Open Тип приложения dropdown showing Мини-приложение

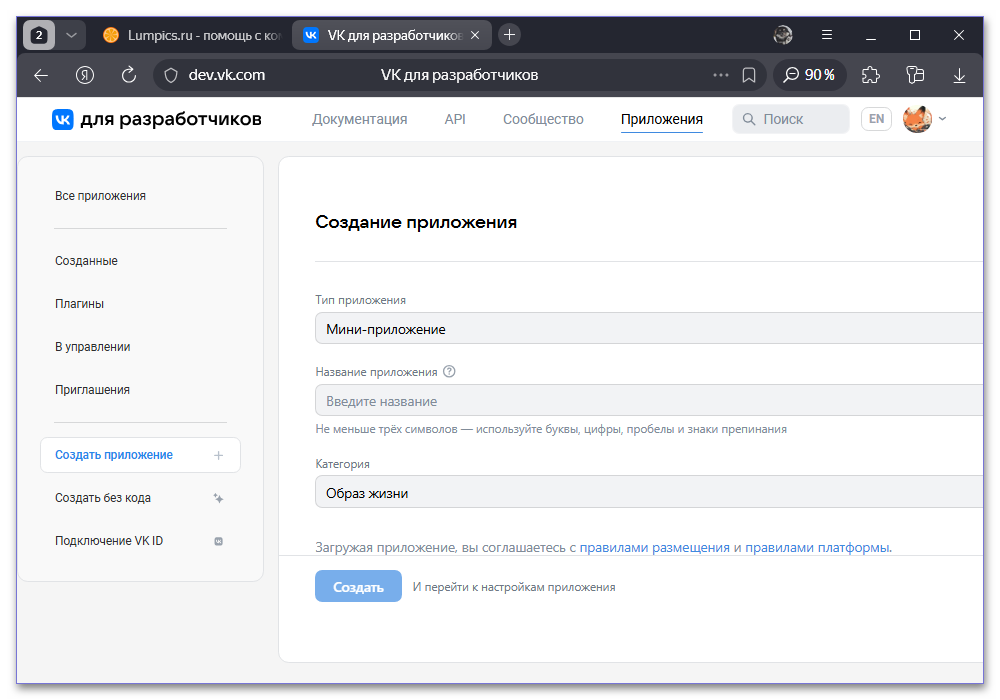click(x=649, y=328)
